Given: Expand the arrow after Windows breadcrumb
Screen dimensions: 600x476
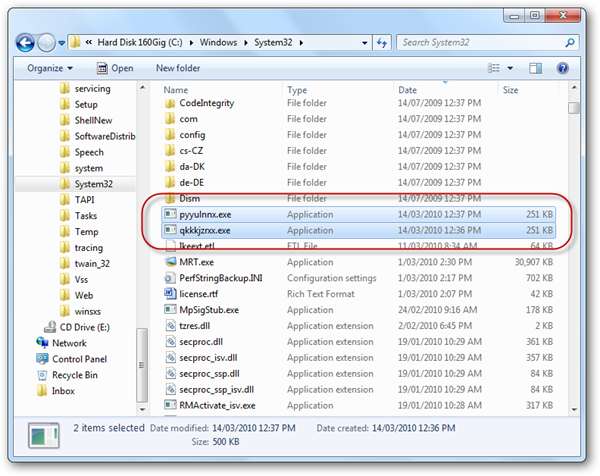Looking at the screenshot, I should 246,43.
